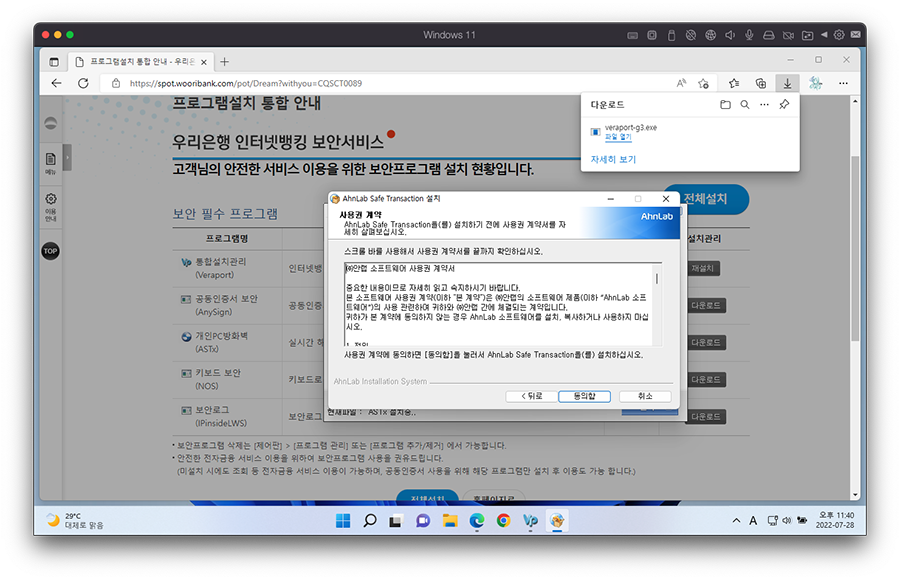
Task: Click 다운로드 for the NOS keyboard security row
Action: coord(706,380)
